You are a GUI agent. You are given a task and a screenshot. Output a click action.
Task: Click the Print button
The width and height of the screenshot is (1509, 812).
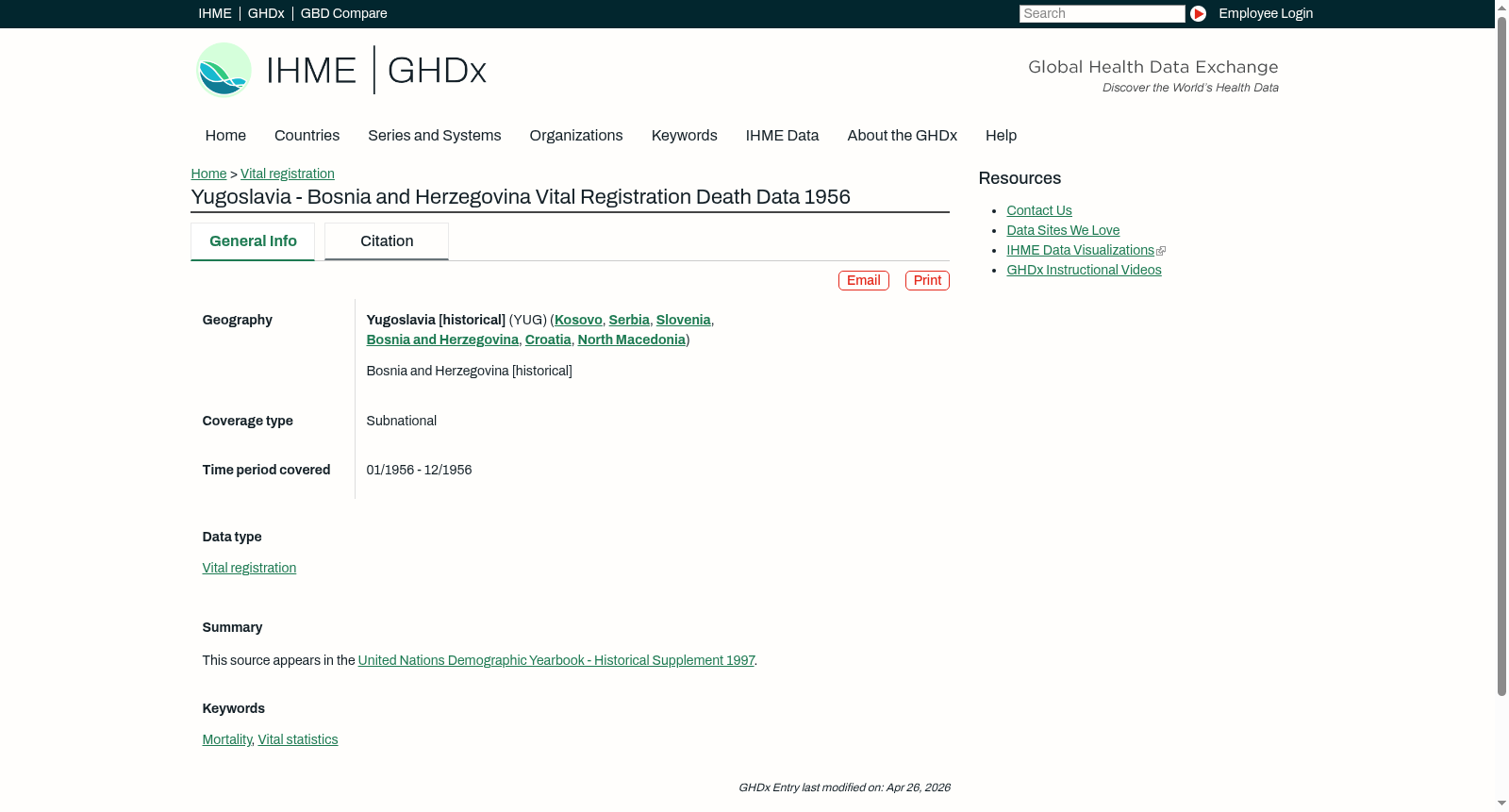click(927, 280)
